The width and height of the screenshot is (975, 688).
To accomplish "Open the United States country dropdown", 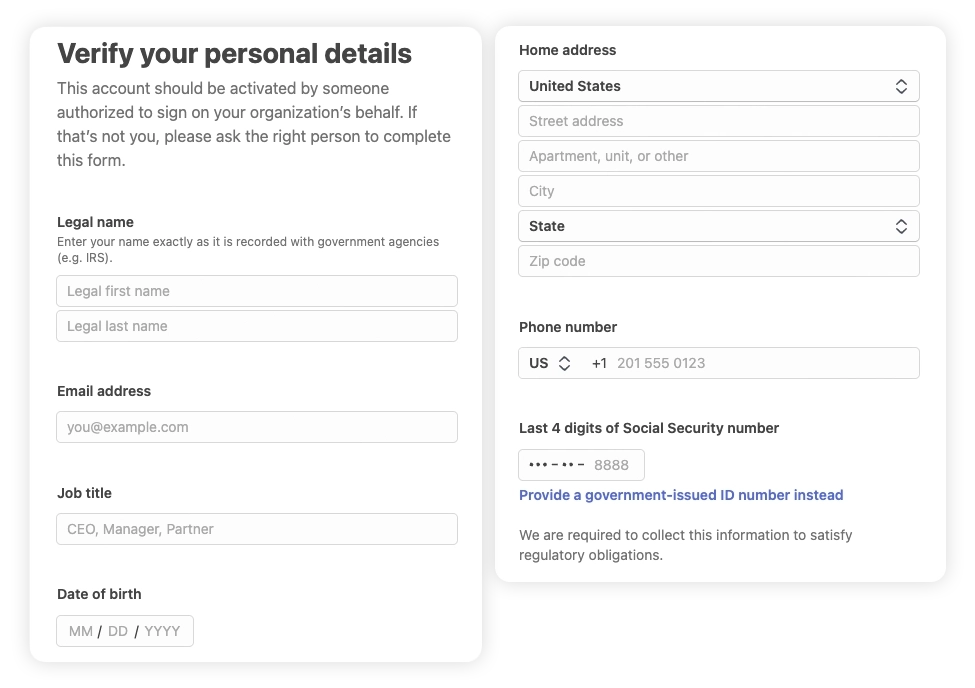I will [700, 86].
